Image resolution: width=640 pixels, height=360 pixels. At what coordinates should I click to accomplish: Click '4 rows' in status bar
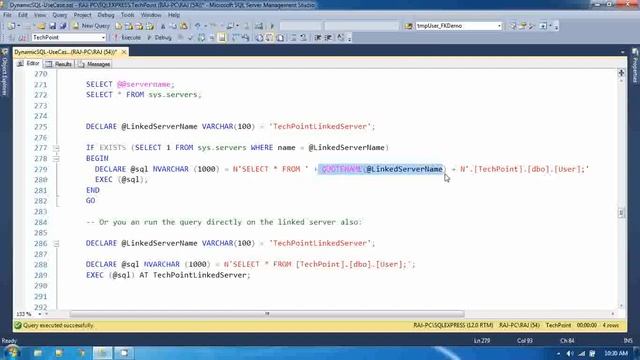coord(611,326)
